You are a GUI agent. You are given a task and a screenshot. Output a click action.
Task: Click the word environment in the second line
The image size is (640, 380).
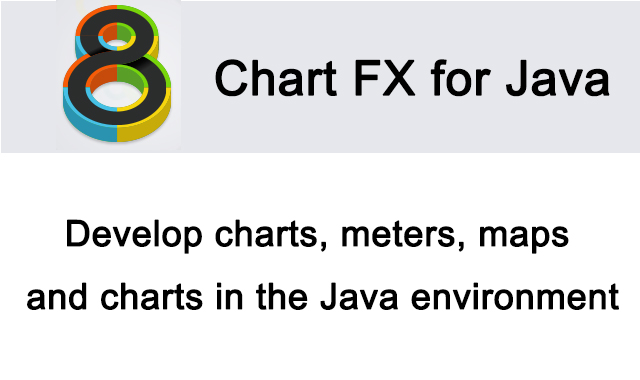[515, 297]
